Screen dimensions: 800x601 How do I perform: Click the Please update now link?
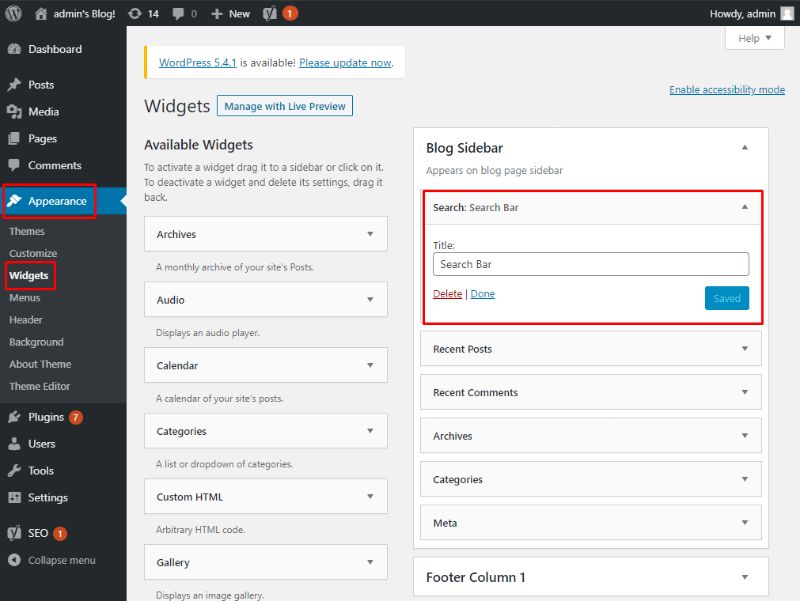click(345, 62)
